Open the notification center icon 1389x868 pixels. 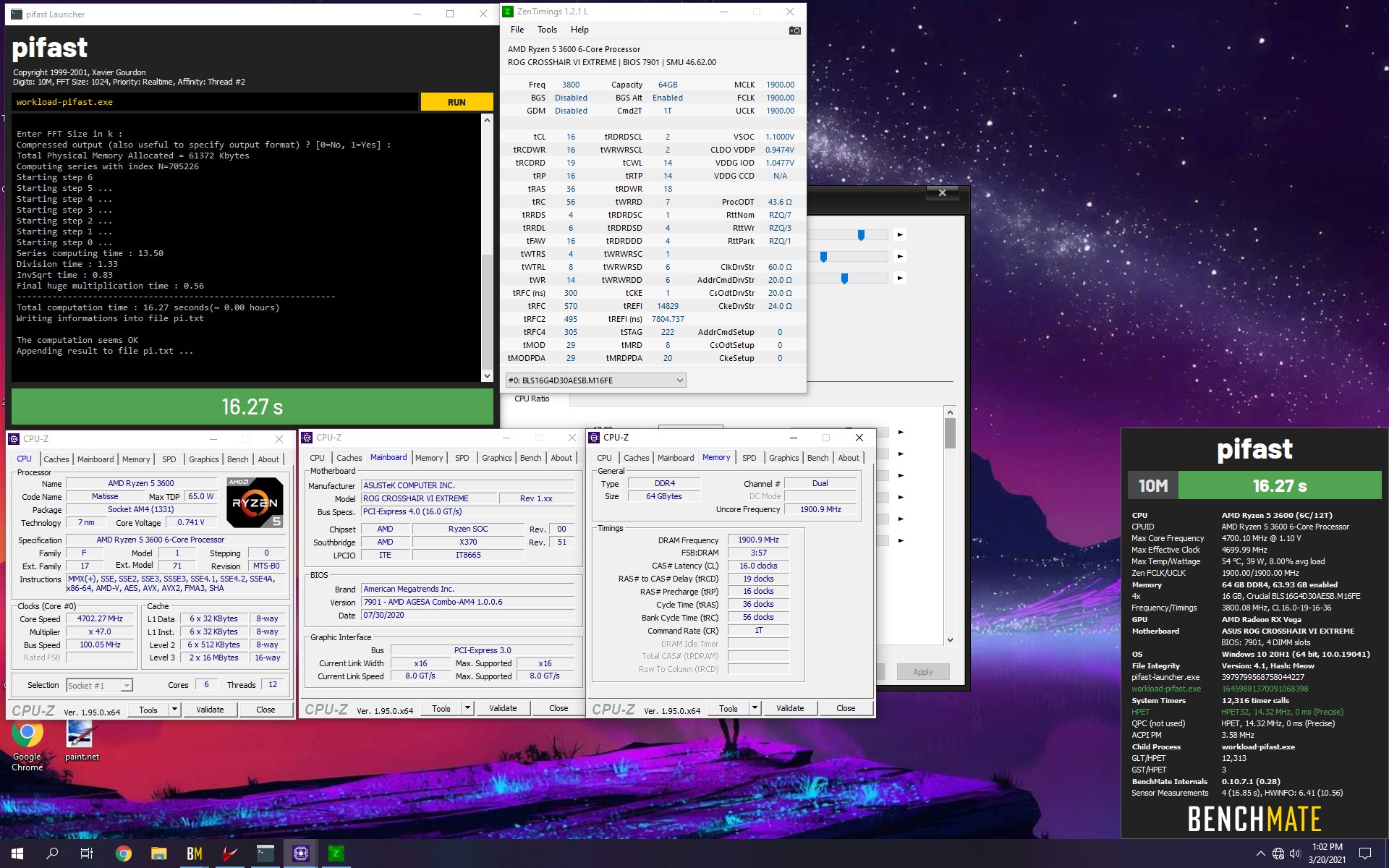tap(1365, 854)
